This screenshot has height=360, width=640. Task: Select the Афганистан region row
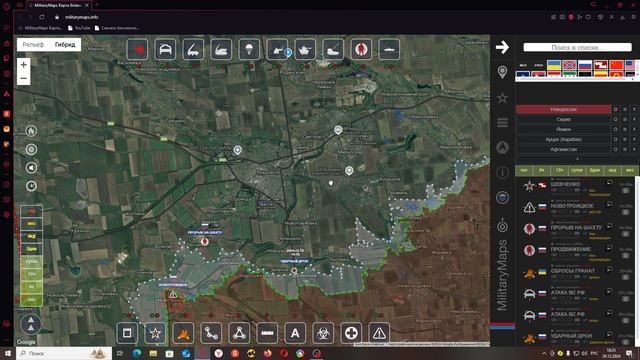[563, 149]
